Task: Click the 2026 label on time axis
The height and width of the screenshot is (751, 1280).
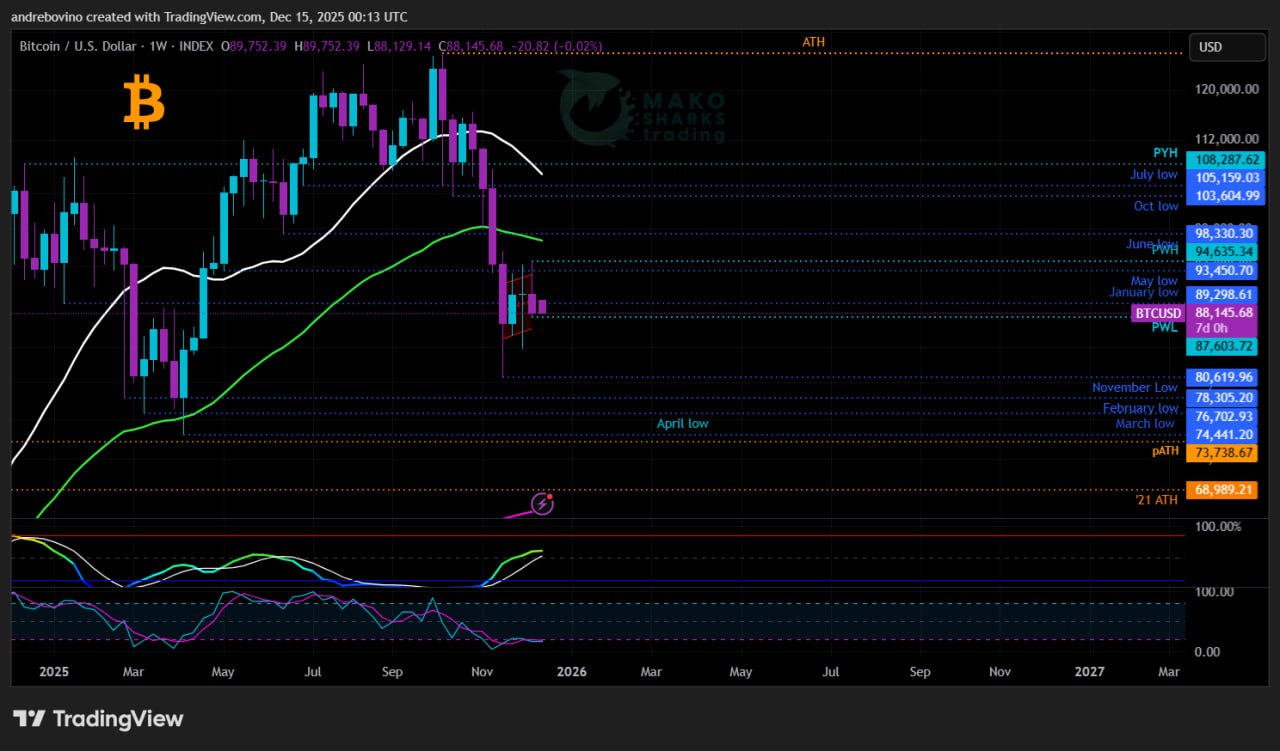Action: point(571,672)
